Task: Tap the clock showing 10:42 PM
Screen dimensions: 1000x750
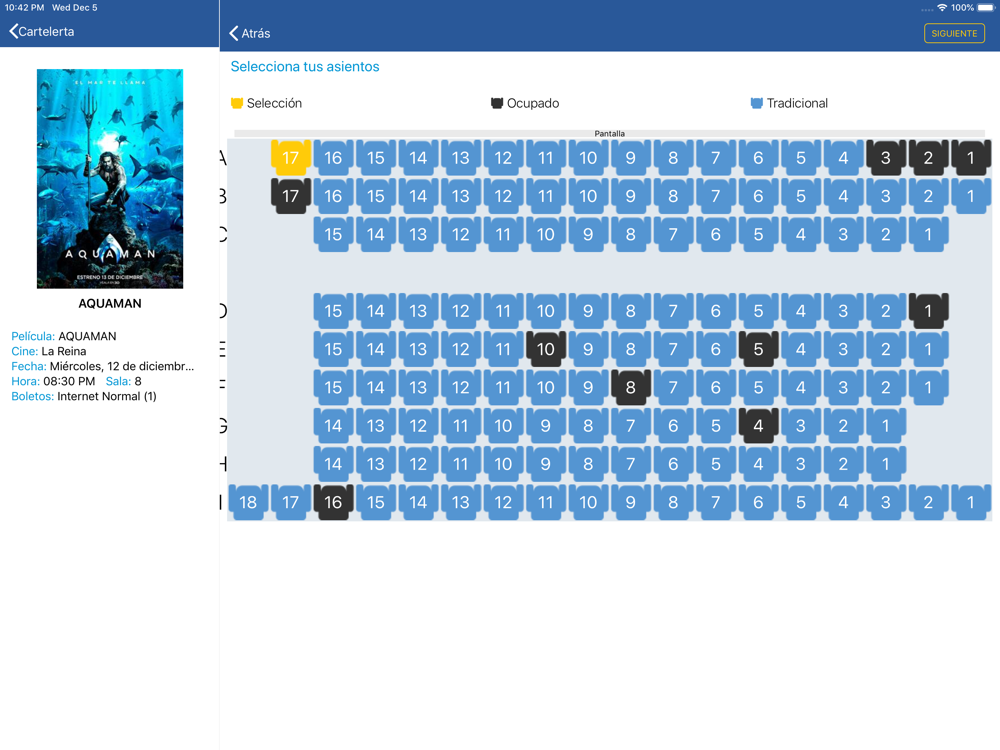Action: pyautogui.click(x=24, y=8)
